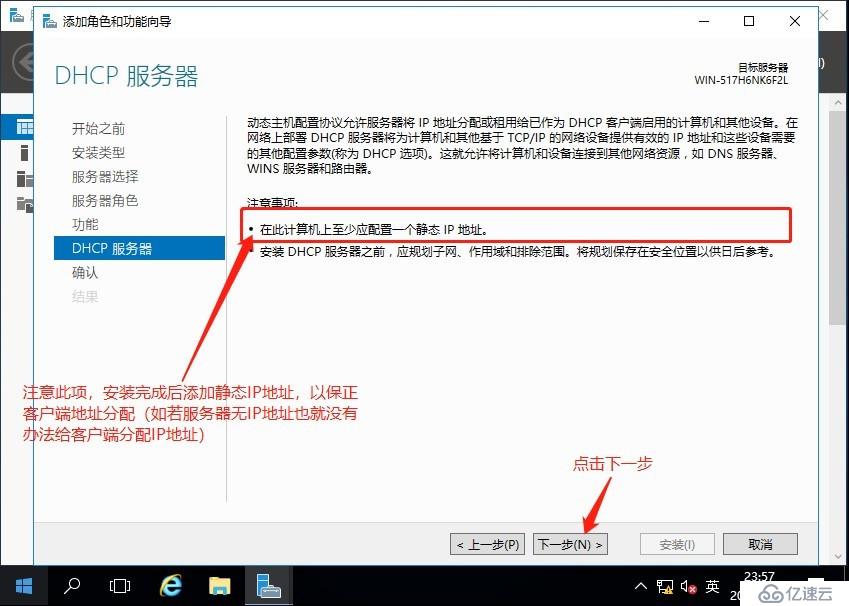Open 服务器角色 wizard step
The image size is (849, 606).
[x=105, y=200]
